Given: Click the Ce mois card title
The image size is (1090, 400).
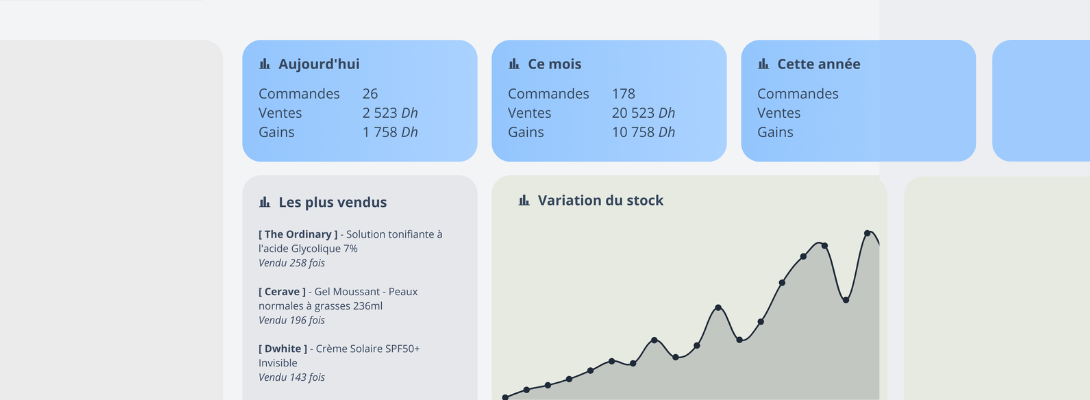Looking at the screenshot, I should [554, 64].
